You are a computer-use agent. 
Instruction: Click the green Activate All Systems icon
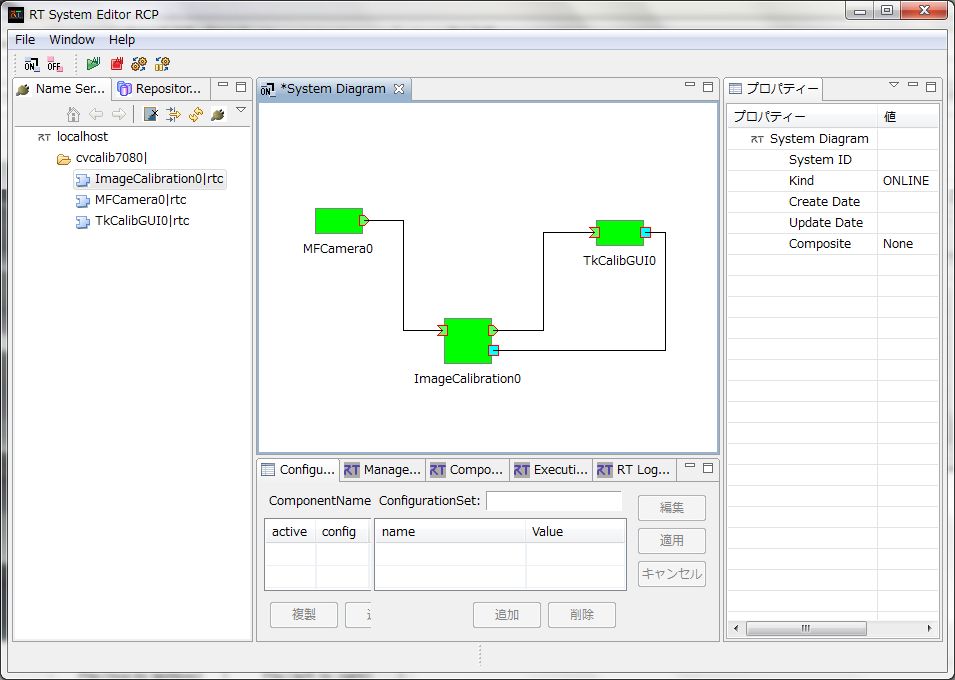coord(93,64)
